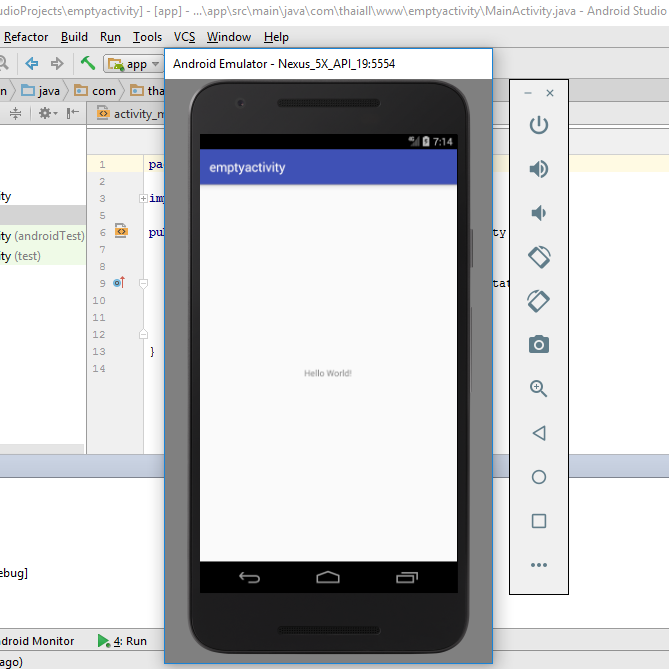
Task: Click the Hello World! text in emulator
Action: point(328,373)
